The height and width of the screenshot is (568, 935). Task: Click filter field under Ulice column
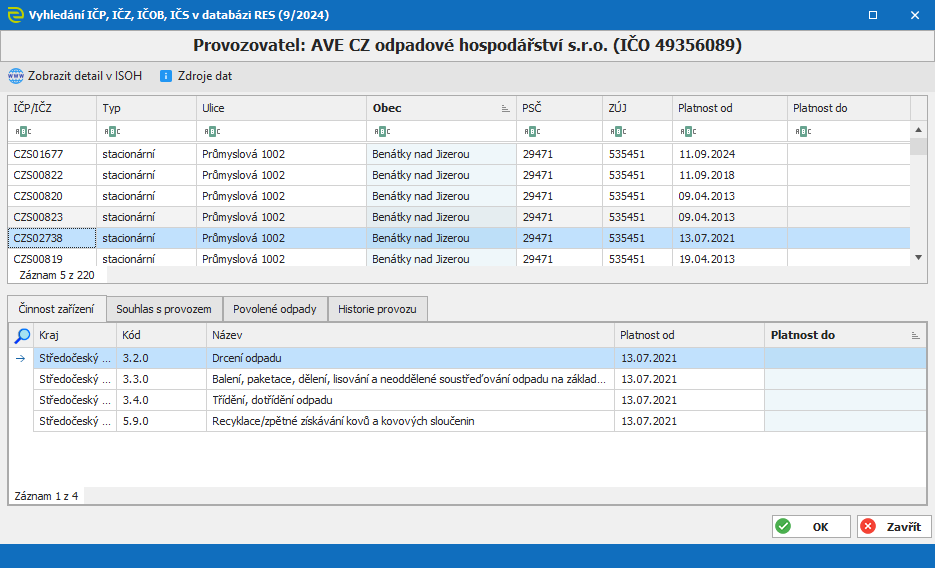coord(281,131)
